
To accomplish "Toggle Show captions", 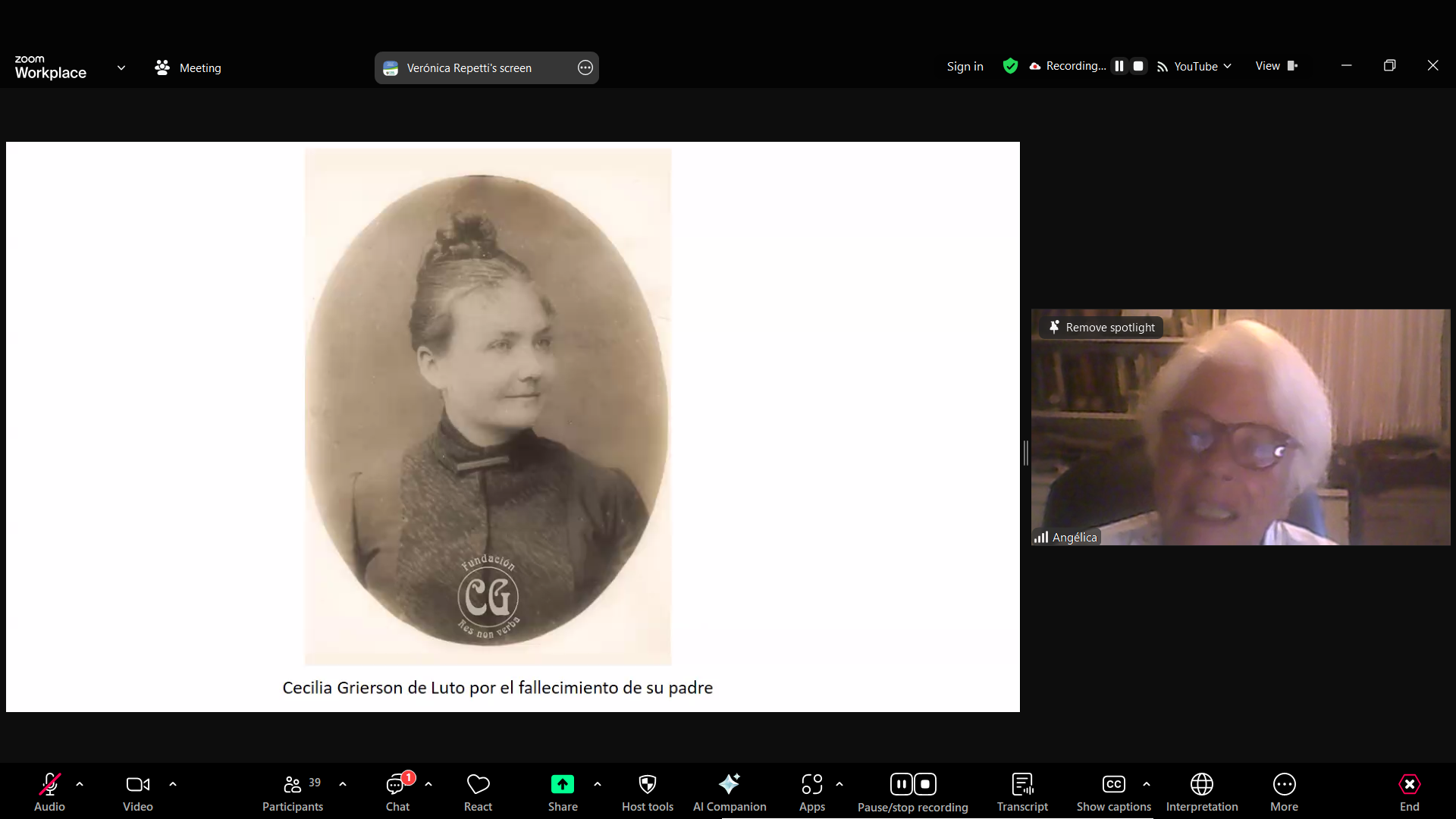I will 1113,791.
